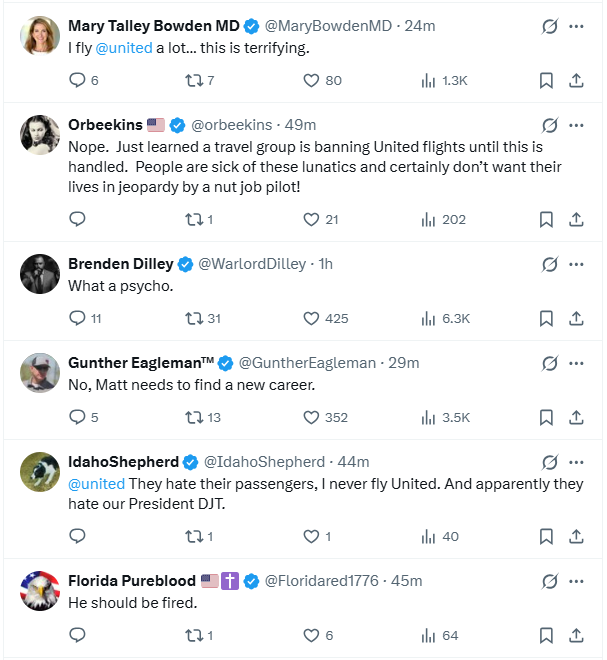Expand more options for Florida Pureblood's tweet

[576, 581]
